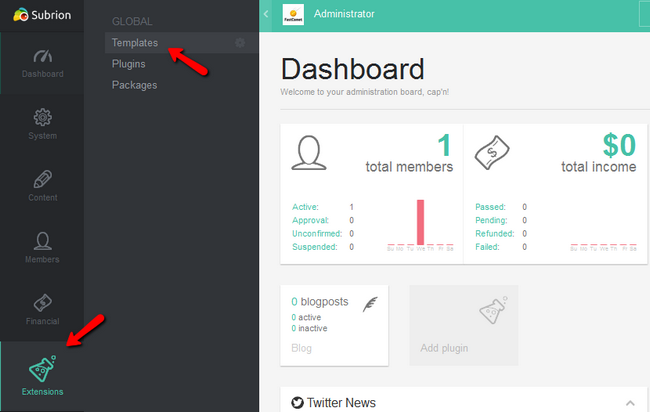Screen dimensions: 650x412
Task: Open the Blog link in blogposts widget
Action: (x=301, y=348)
